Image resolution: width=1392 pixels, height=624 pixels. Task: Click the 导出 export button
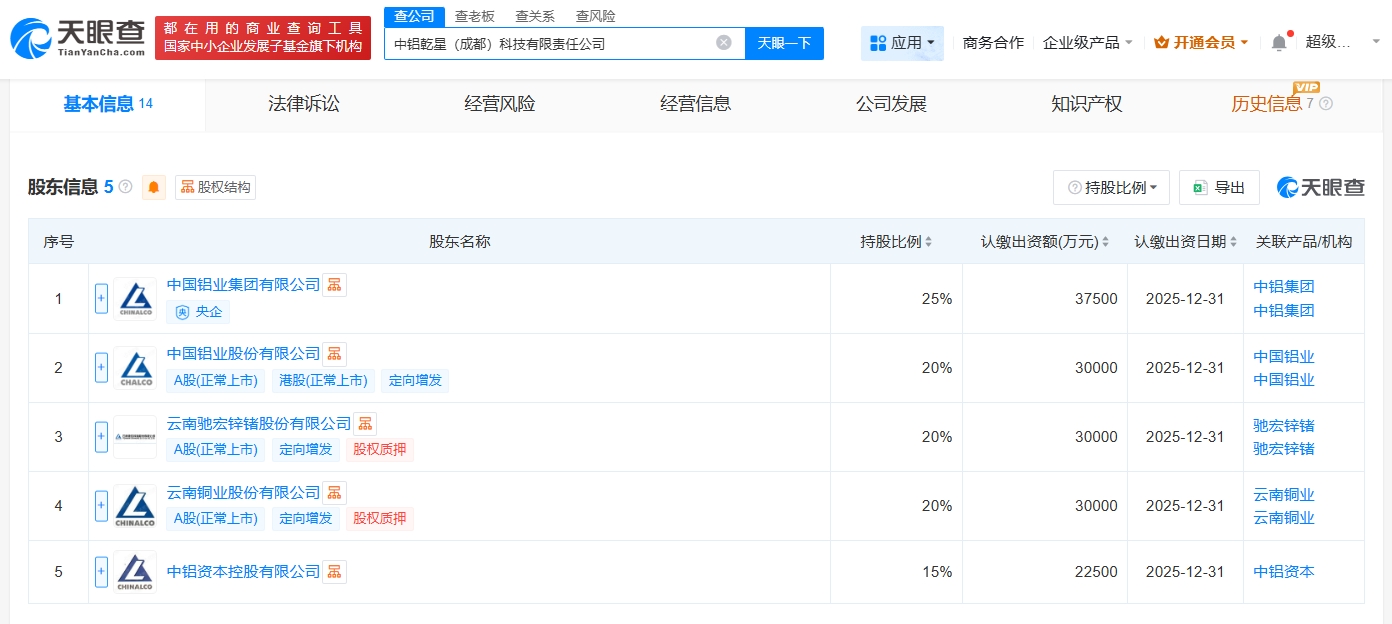(x=1219, y=187)
